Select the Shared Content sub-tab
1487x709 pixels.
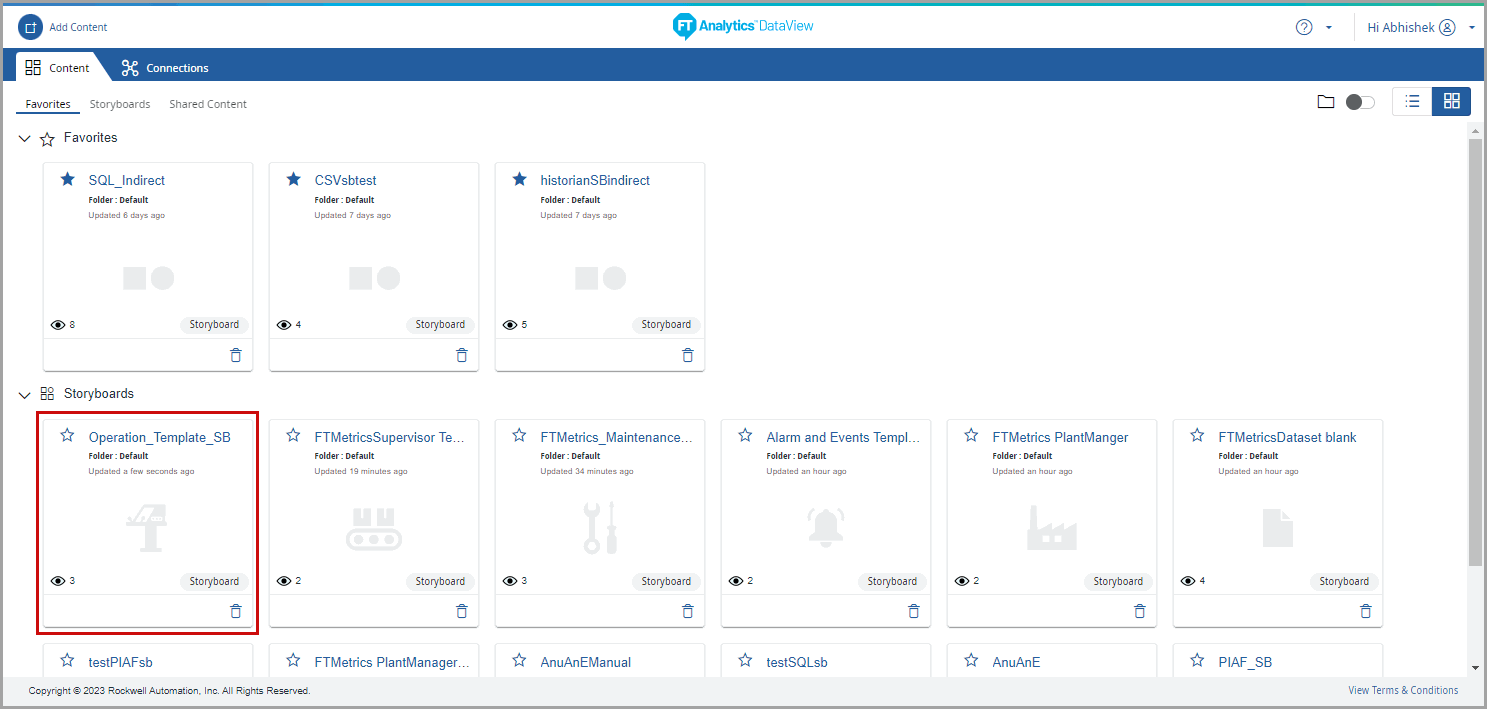pos(208,104)
